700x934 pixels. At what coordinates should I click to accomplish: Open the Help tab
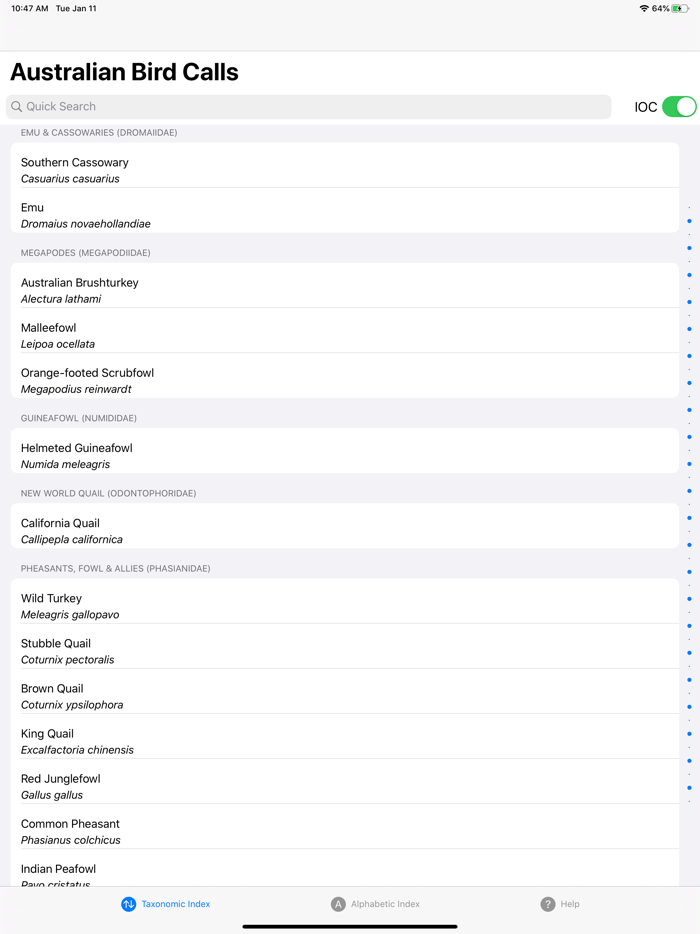pyautogui.click(x=560, y=904)
